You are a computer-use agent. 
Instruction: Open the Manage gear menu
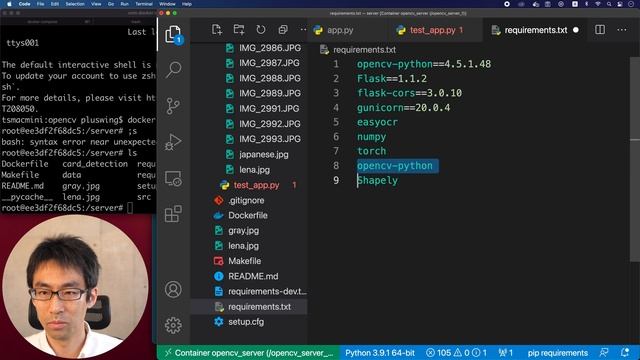tap(173, 325)
